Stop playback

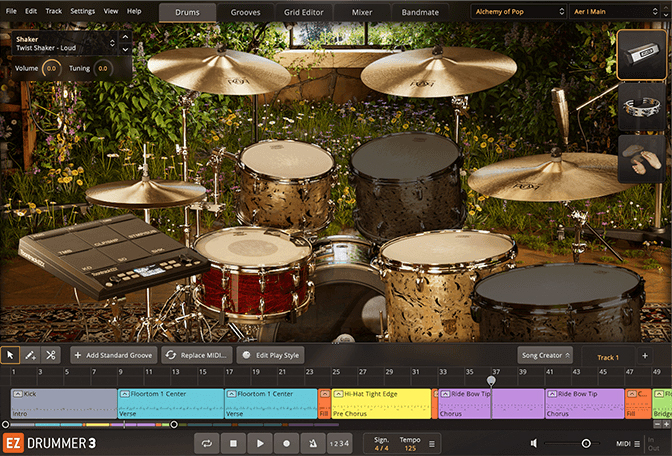pos(233,444)
